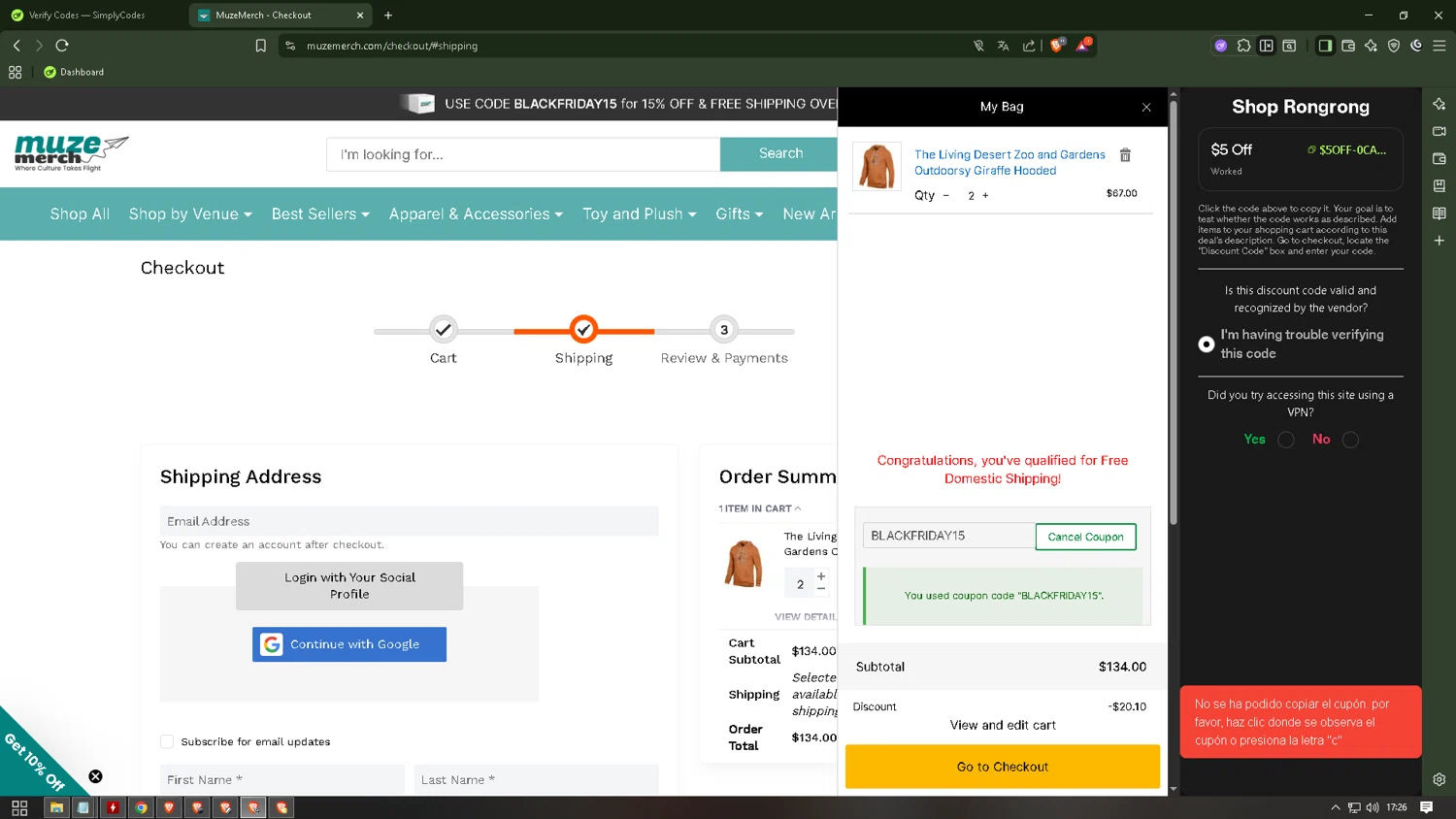The image size is (1456, 819).
Task: Click the Go to Checkout button
Action: pos(1003,767)
